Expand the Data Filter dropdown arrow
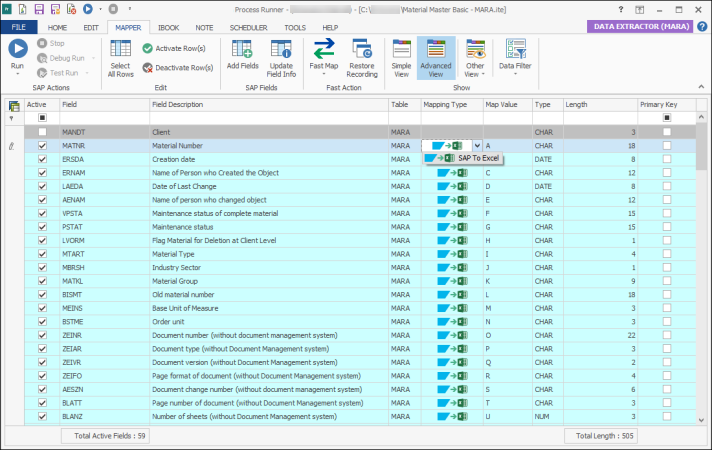 click(515, 74)
